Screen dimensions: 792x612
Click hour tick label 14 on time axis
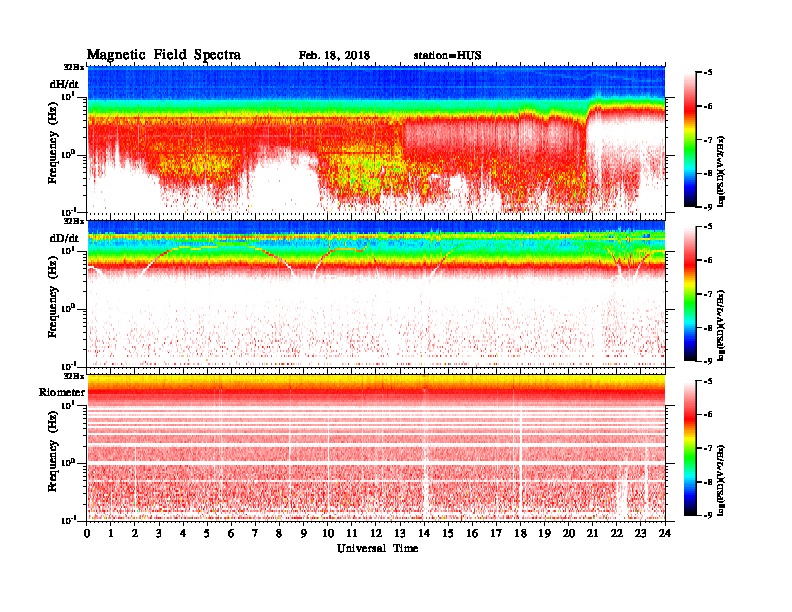pyautogui.click(x=424, y=533)
